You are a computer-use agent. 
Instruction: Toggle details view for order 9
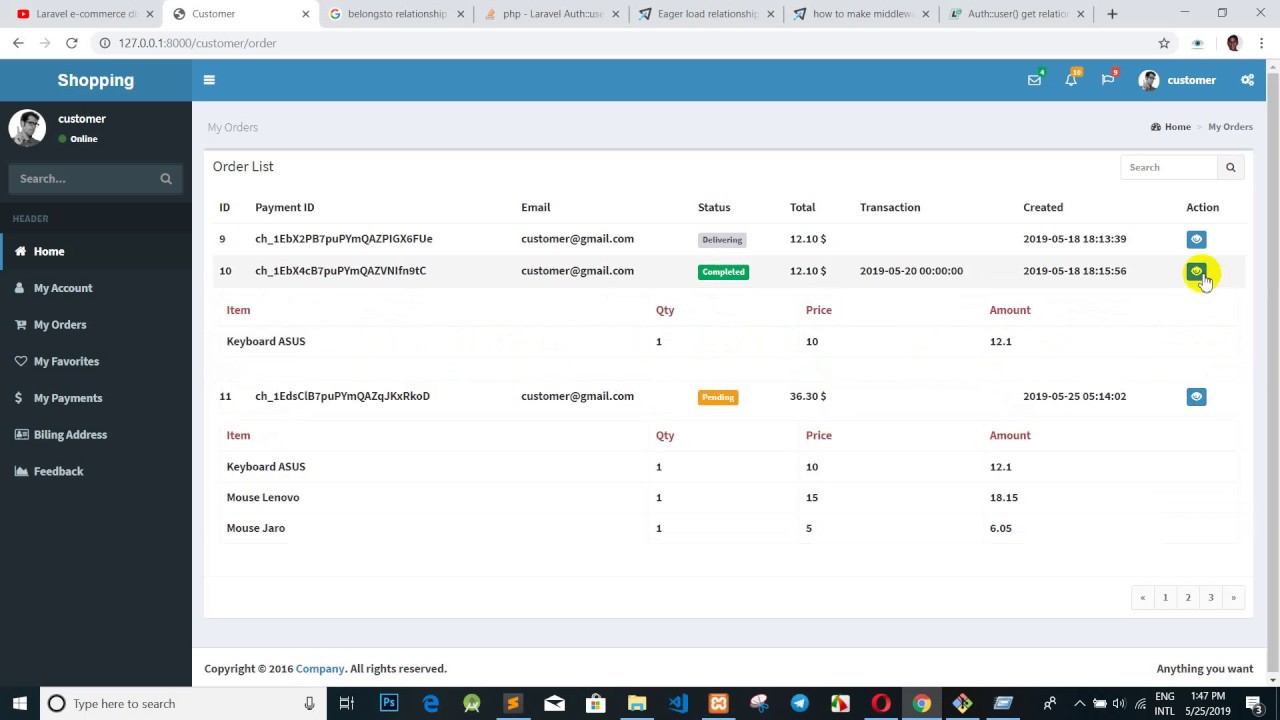(1196, 239)
